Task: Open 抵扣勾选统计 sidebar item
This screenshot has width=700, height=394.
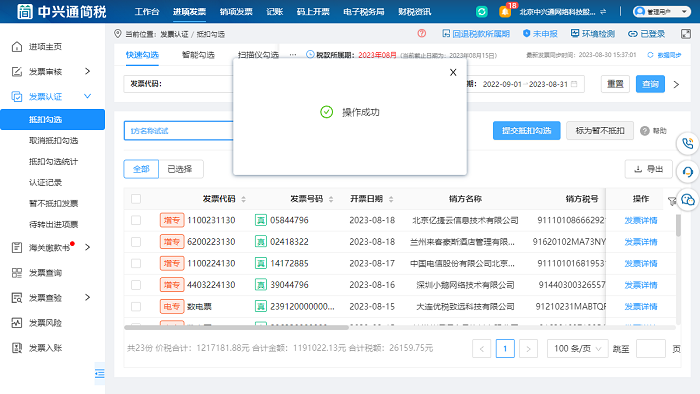Action: pyautogui.click(x=53, y=162)
